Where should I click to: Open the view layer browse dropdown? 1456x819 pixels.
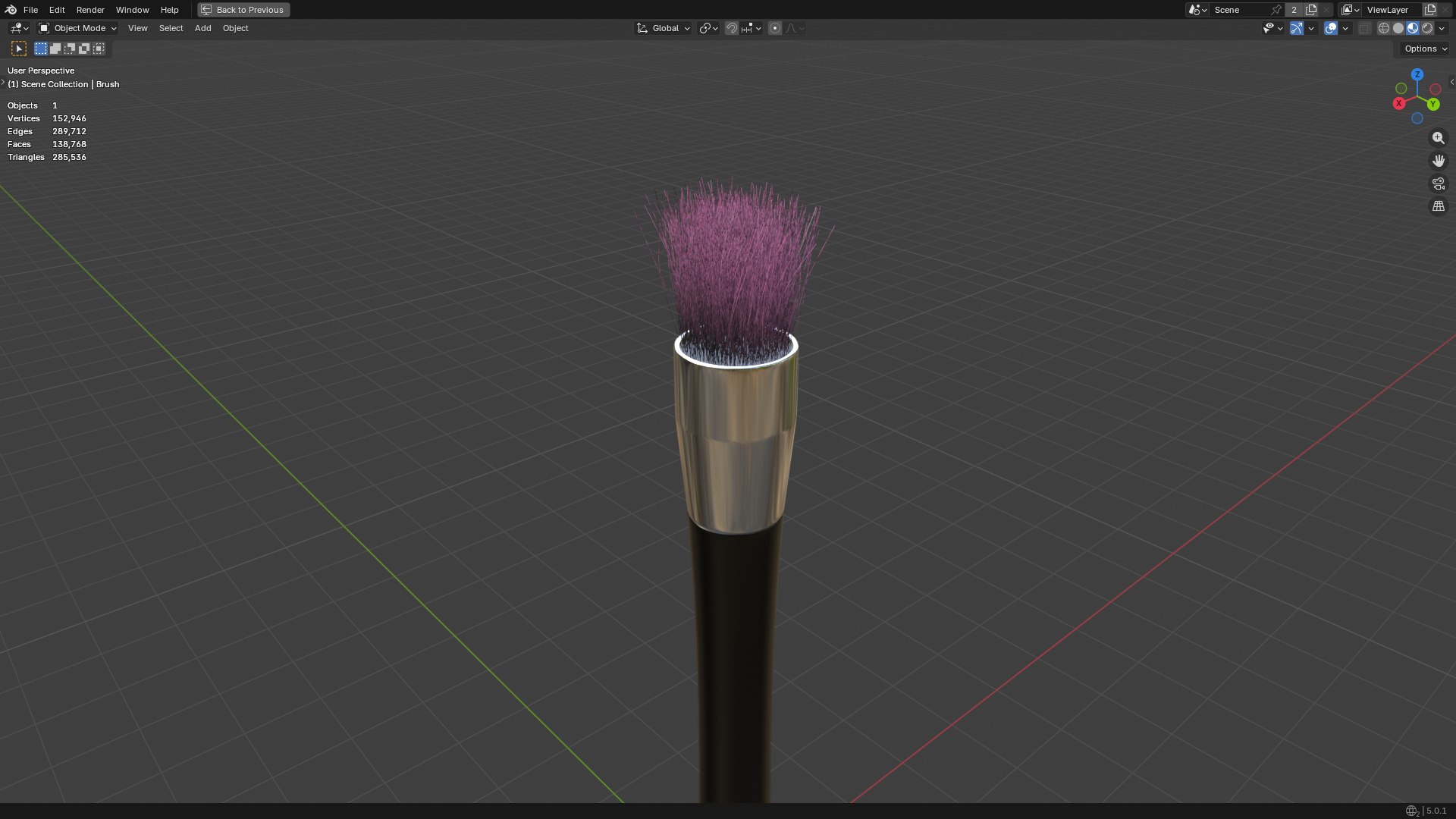1350,10
